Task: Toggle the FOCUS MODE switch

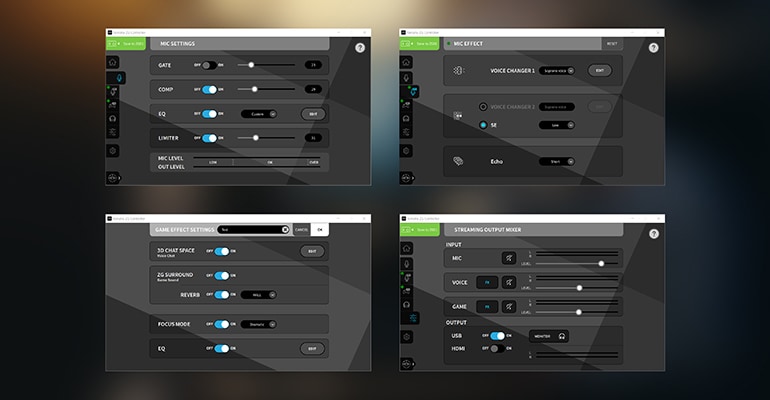Action: [x=221, y=324]
